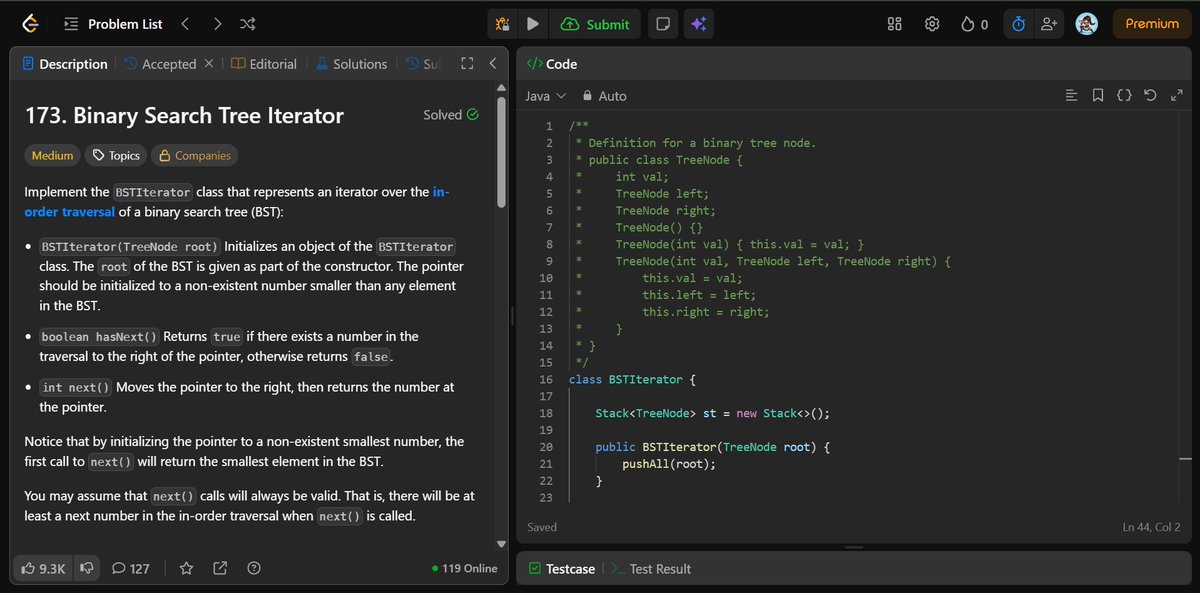Open the Problem List panel
The width and height of the screenshot is (1200, 593).
pyautogui.click(x=113, y=24)
